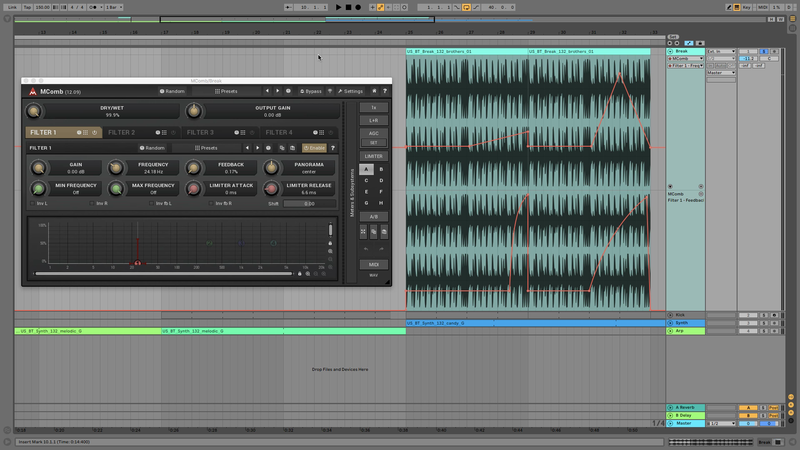Click the main Random button in MComb
Image resolution: width=800 pixels, height=450 pixels.
pyautogui.click(x=172, y=91)
